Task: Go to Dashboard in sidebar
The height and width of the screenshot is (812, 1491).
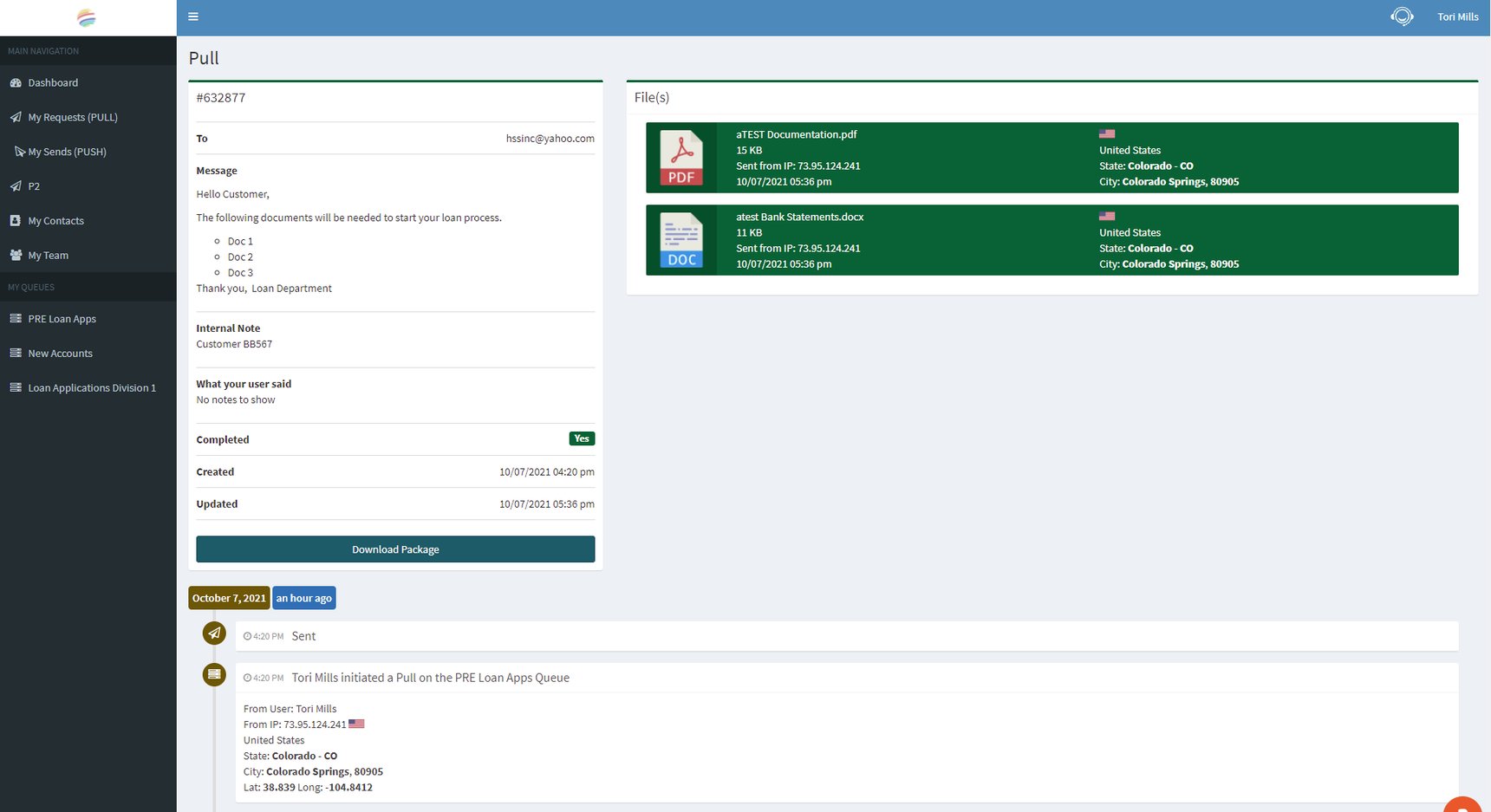Action: (x=88, y=82)
